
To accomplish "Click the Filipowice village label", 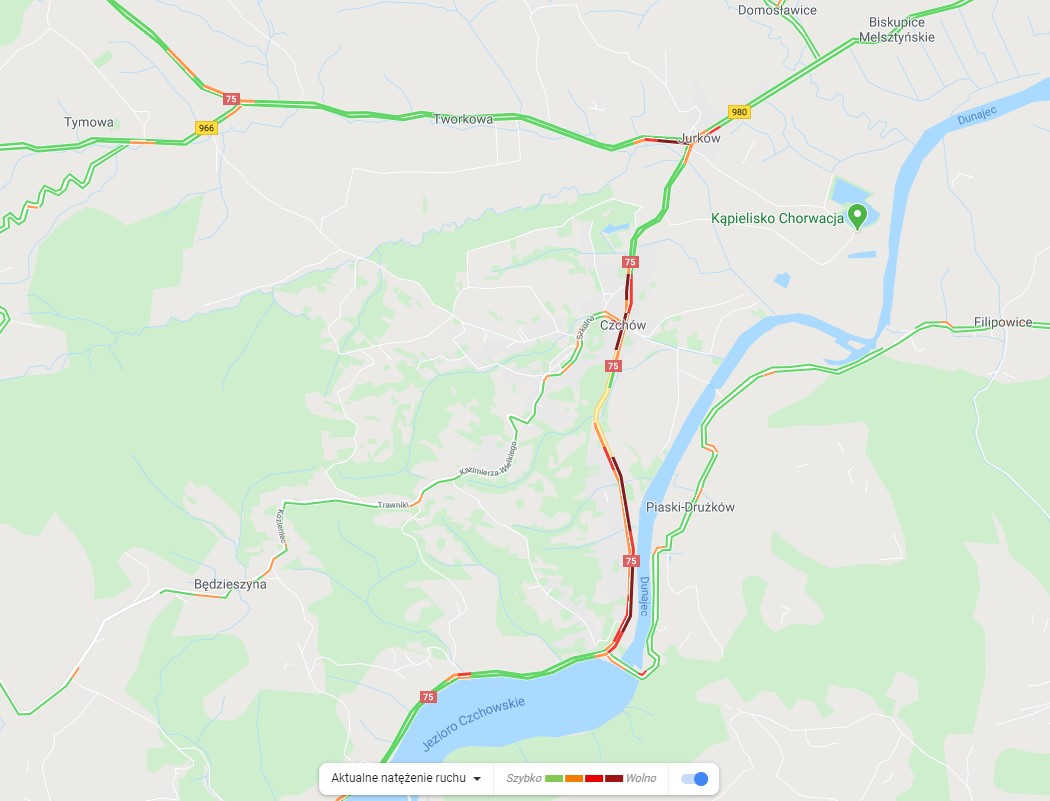I will (x=1002, y=322).
